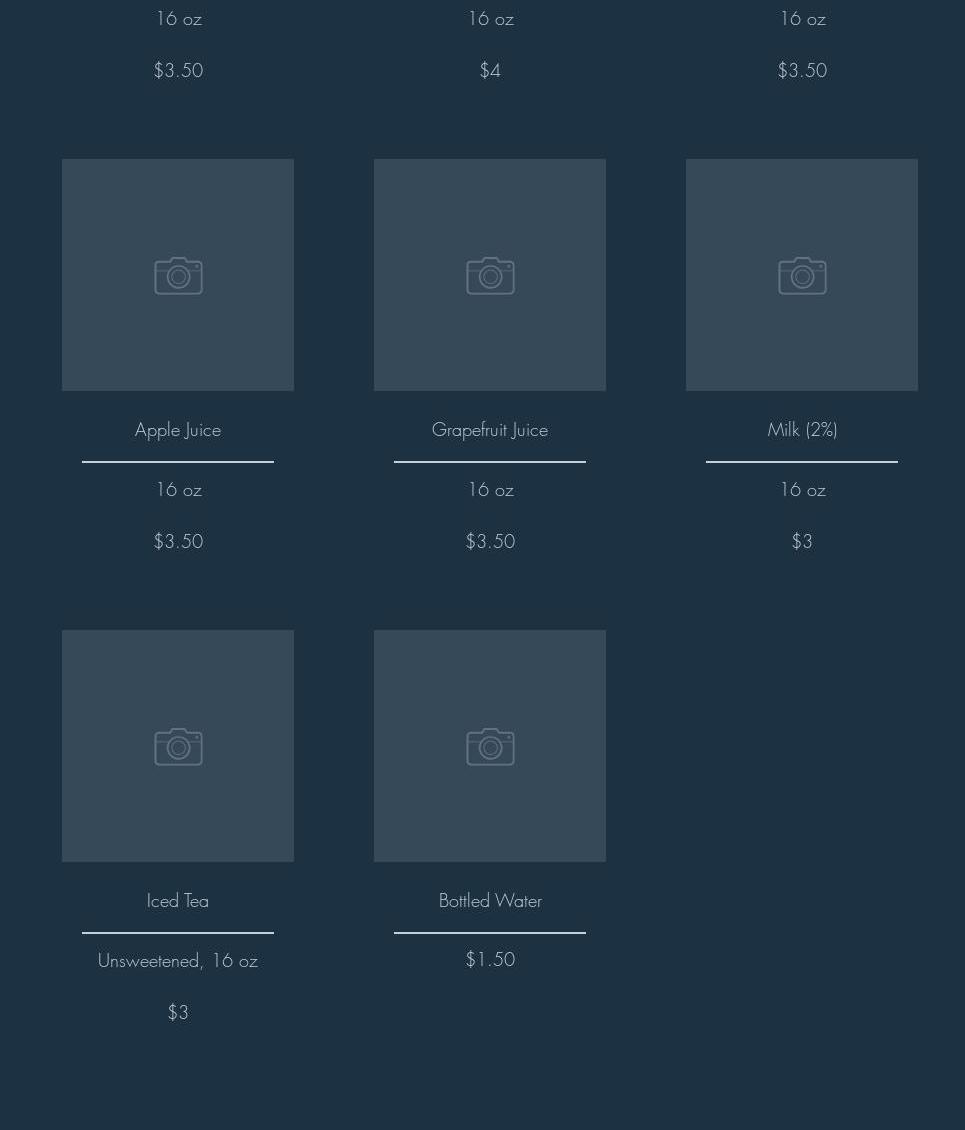Click the Grapefruit Juice item name
The width and height of the screenshot is (965, 1130).
click(x=490, y=430)
